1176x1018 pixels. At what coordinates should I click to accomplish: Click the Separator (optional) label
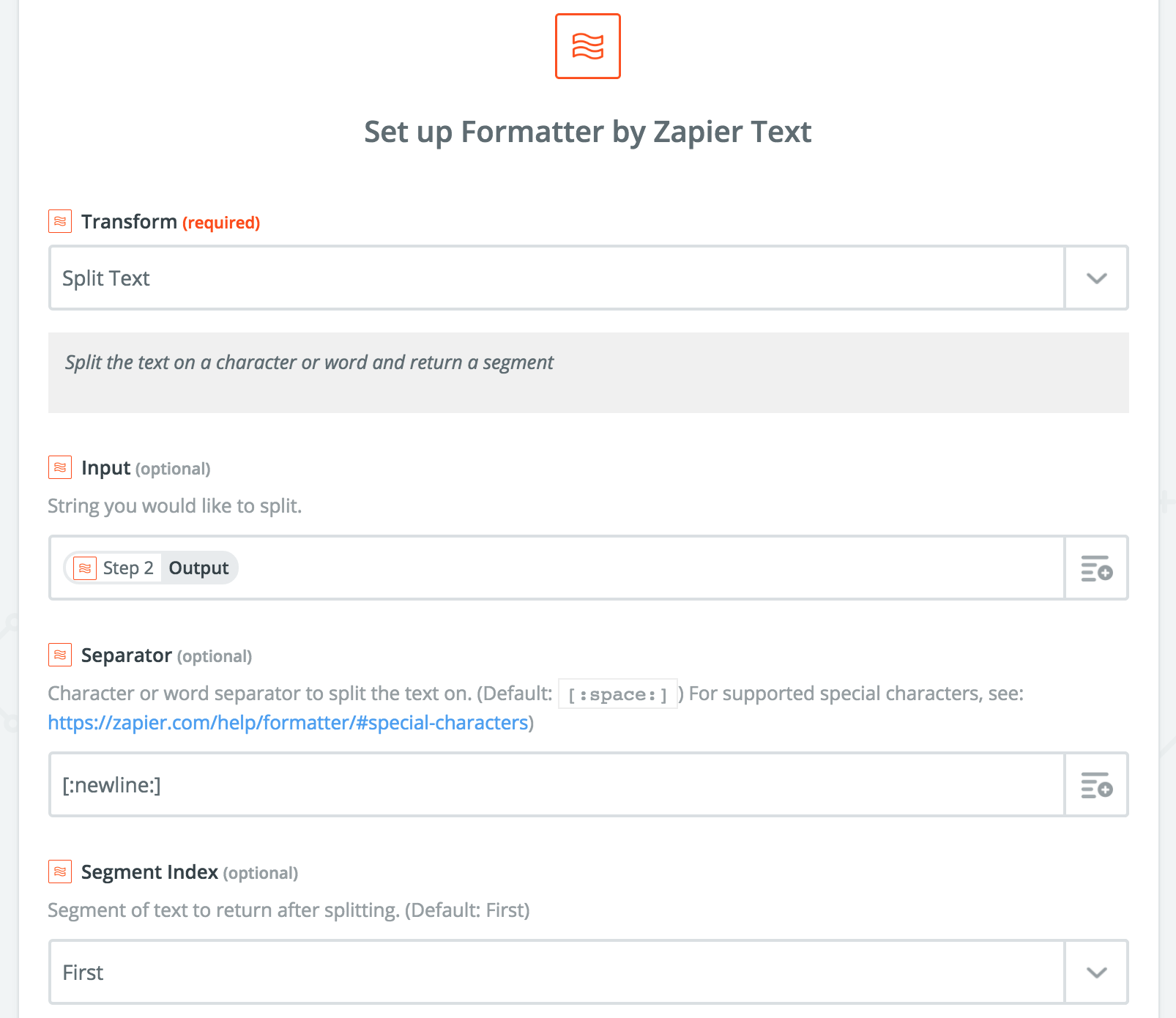tap(166, 655)
